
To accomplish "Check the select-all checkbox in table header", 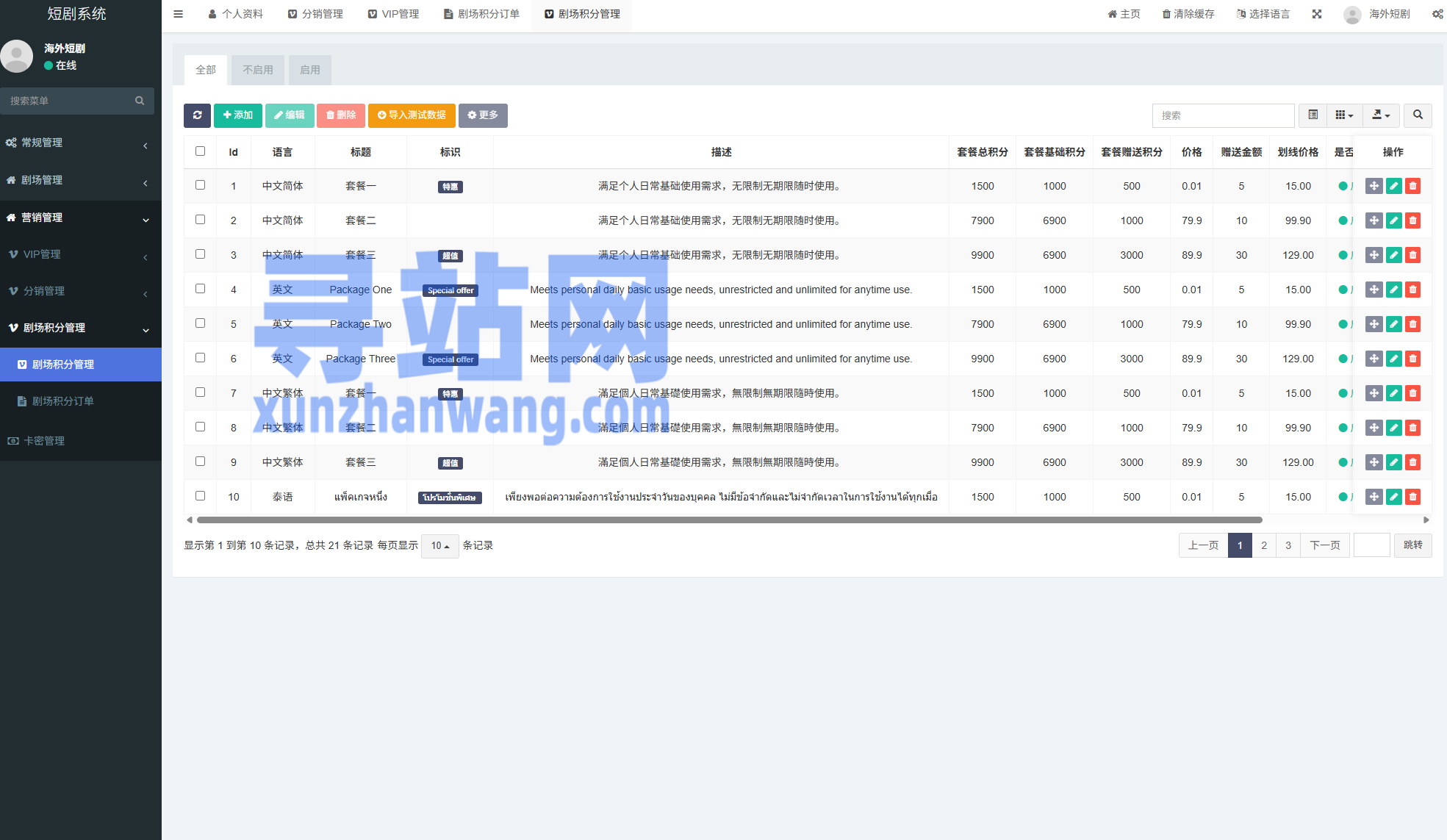I will [x=200, y=151].
